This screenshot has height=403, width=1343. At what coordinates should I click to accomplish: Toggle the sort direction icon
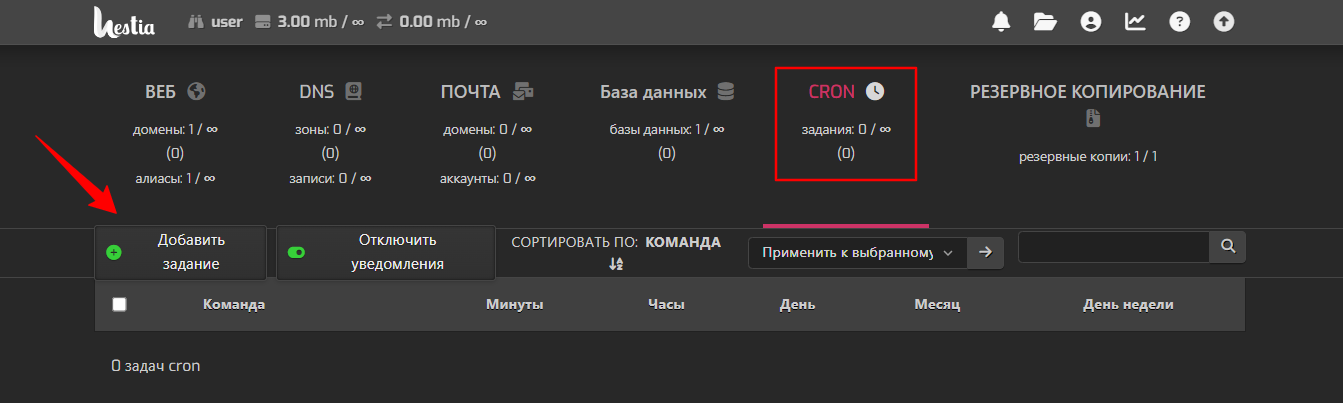click(616, 264)
